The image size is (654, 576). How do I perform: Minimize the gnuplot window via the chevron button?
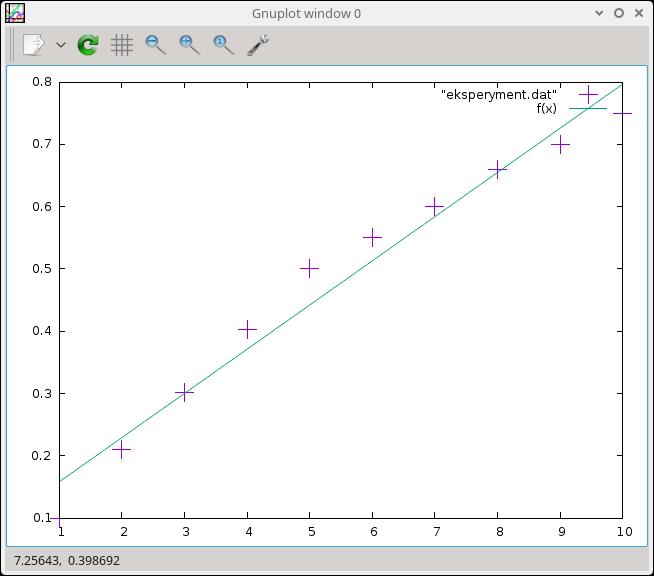pyautogui.click(x=599, y=13)
